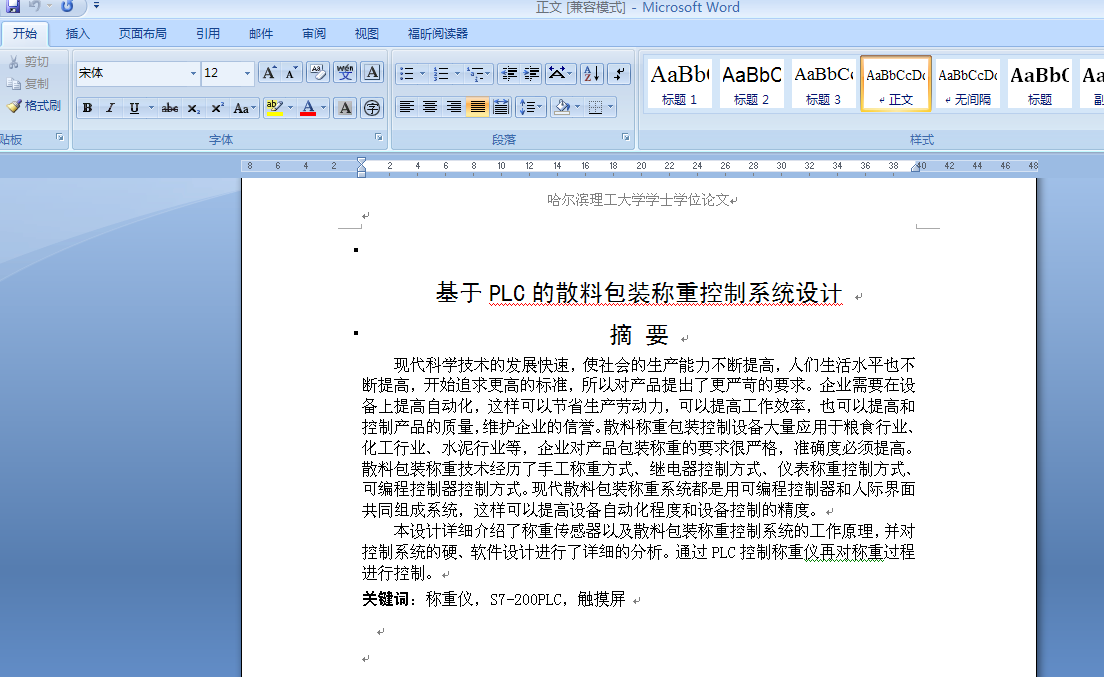Viewport: 1104px width, 677px height.
Task: Click the Shading paint bucket icon
Action: pyautogui.click(x=562, y=107)
